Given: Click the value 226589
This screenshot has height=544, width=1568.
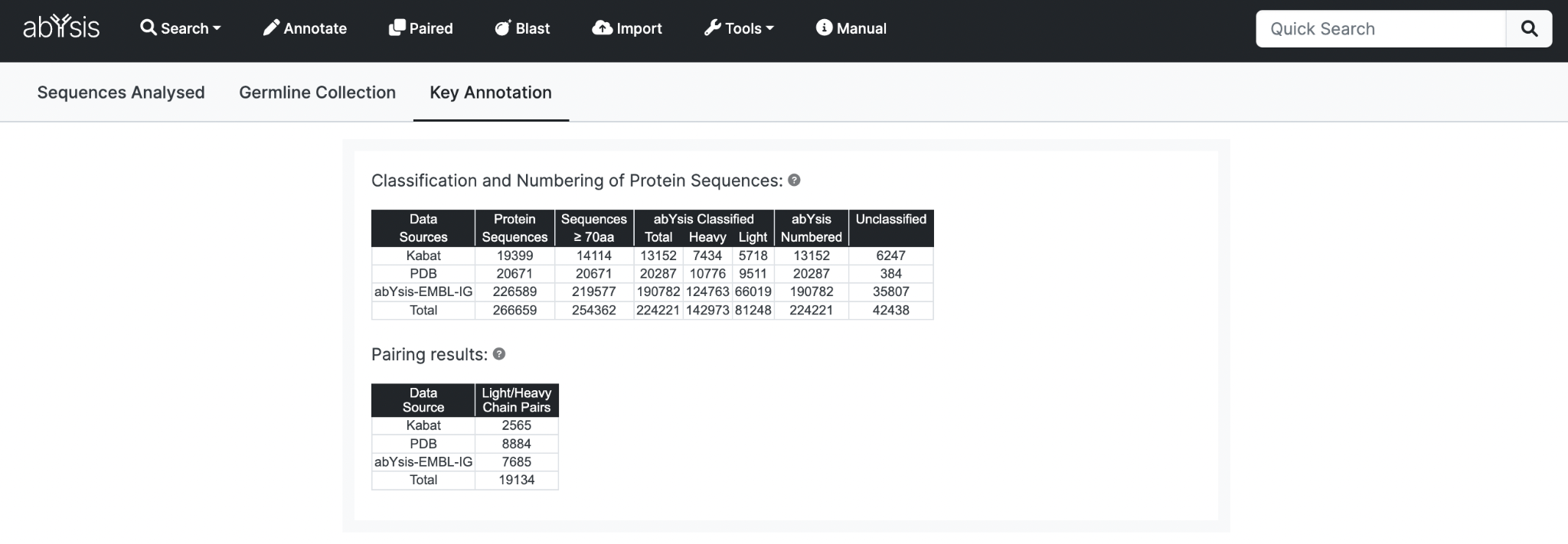Looking at the screenshot, I should (x=514, y=292).
